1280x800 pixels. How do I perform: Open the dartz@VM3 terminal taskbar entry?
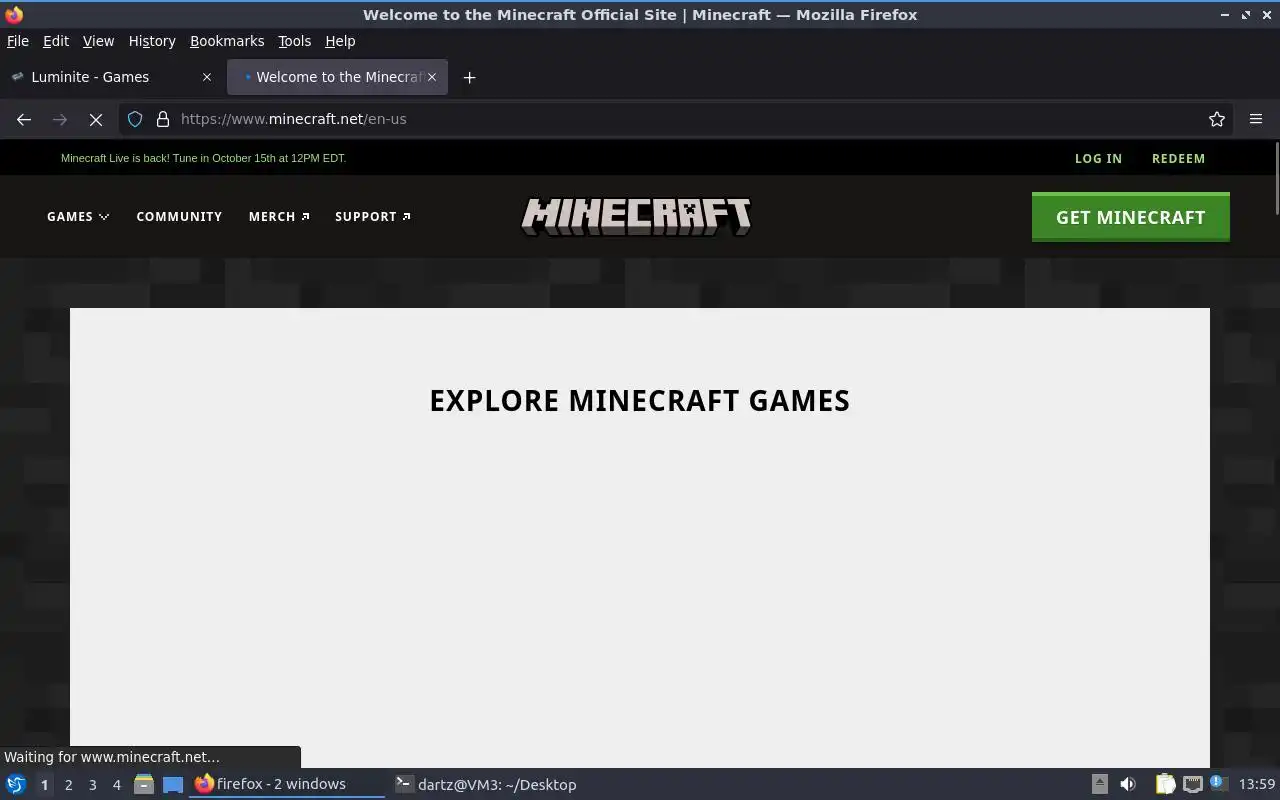tap(487, 784)
